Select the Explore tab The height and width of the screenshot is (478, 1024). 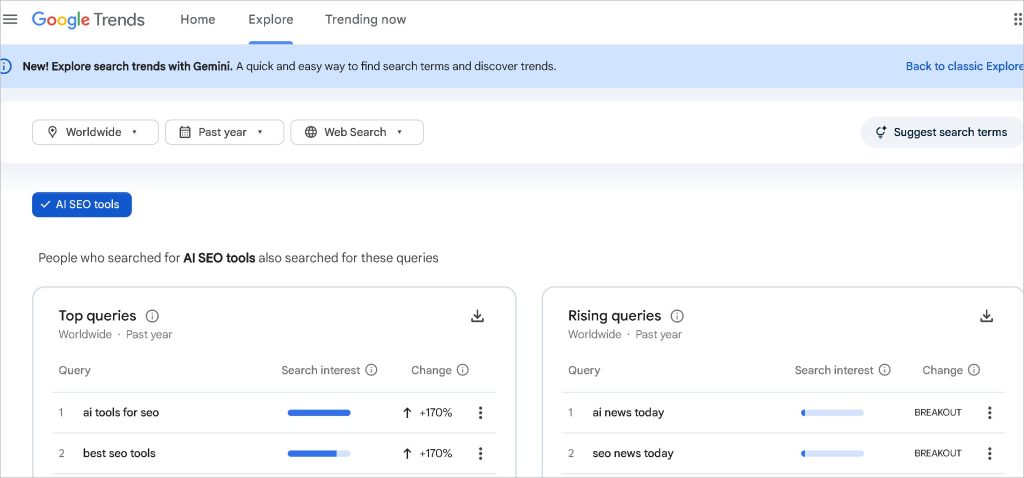tap(270, 20)
